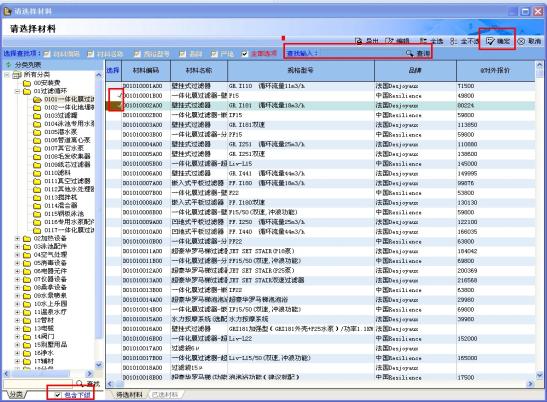The image size is (547, 402).
Task: Switch to the 筛选材料 tab
Action: (129, 395)
